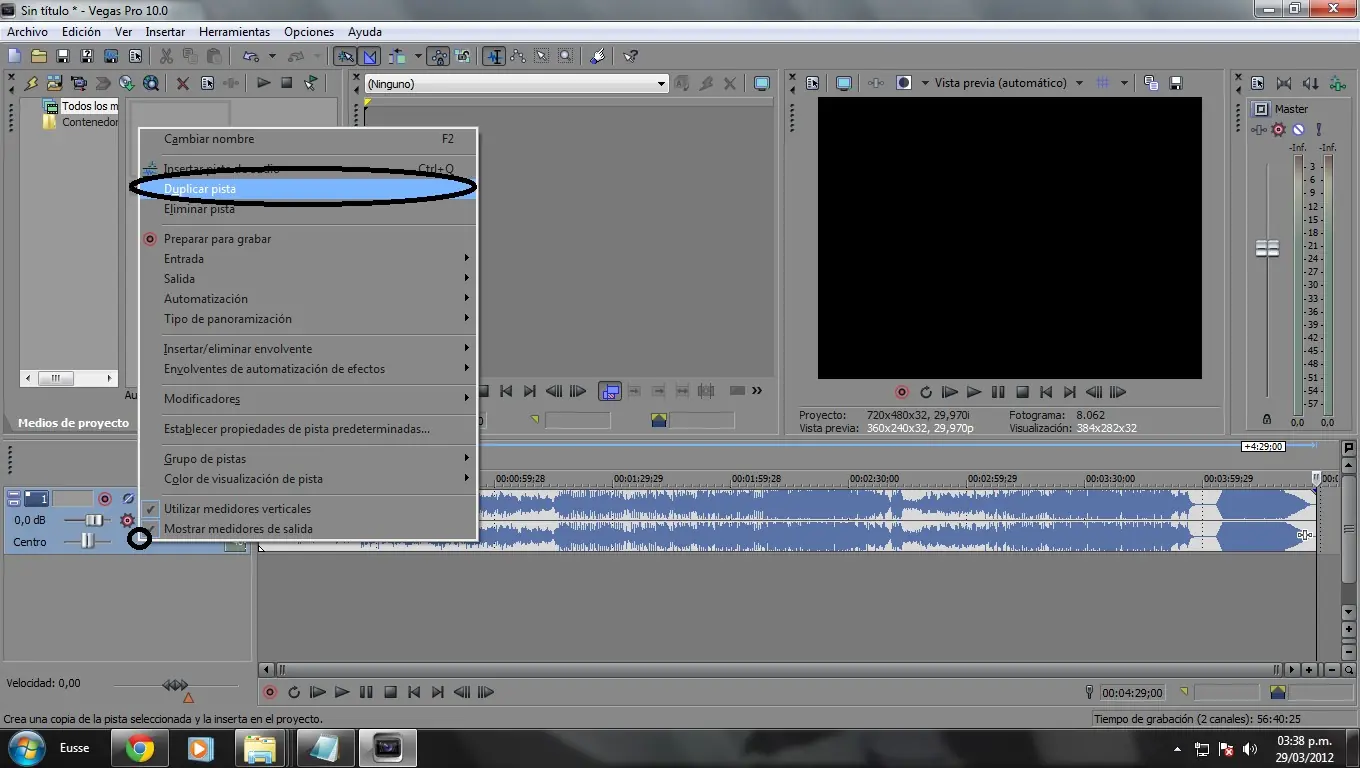Start media preview in Project Media toolbar
The image size is (1360, 768).
tap(263, 83)
